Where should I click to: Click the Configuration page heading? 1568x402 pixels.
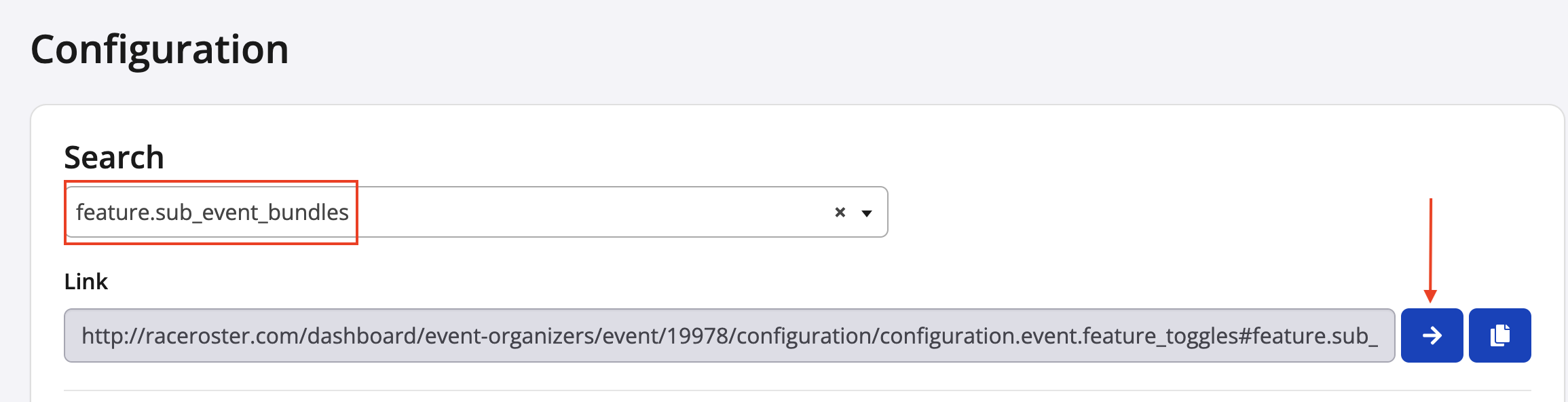pos(160,50)
